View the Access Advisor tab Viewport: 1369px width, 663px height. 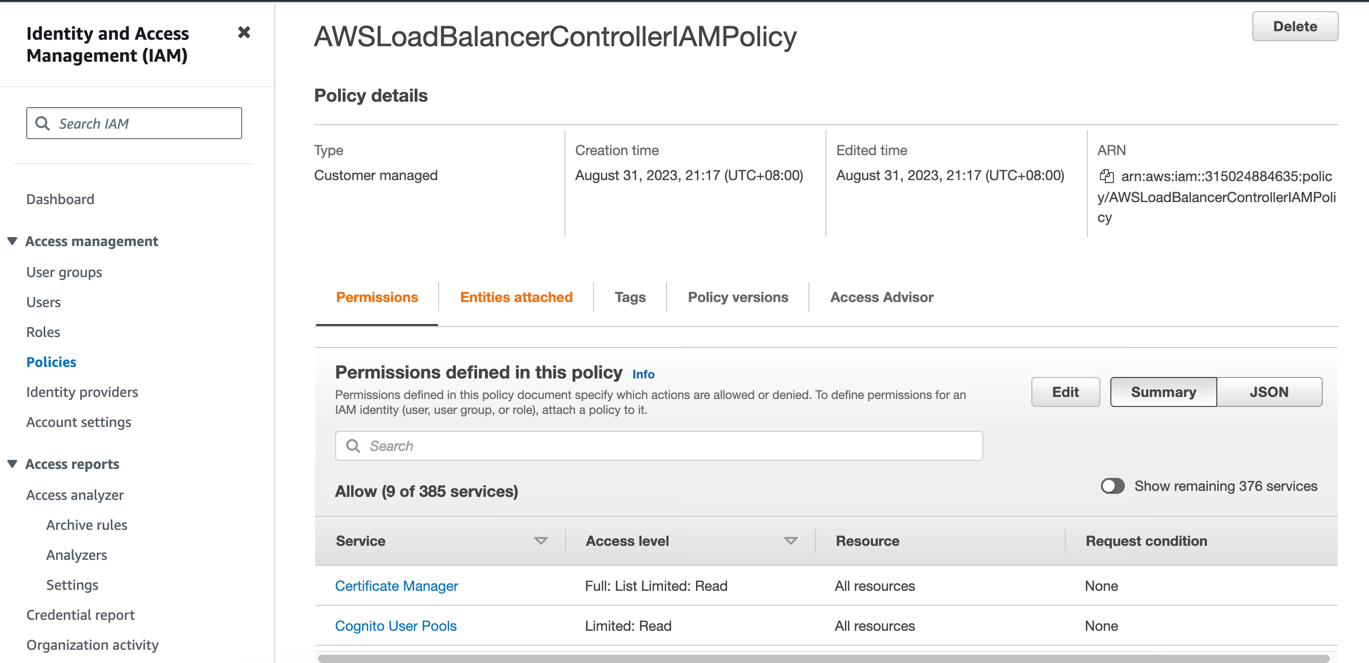[881, 297]
